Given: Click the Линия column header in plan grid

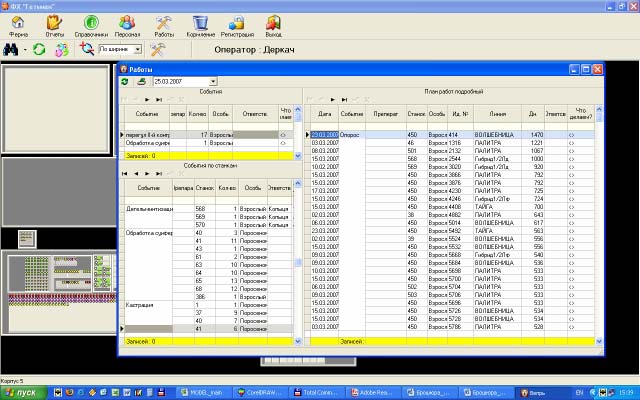Looking at the screenshot, I should (x=498, y=114).
